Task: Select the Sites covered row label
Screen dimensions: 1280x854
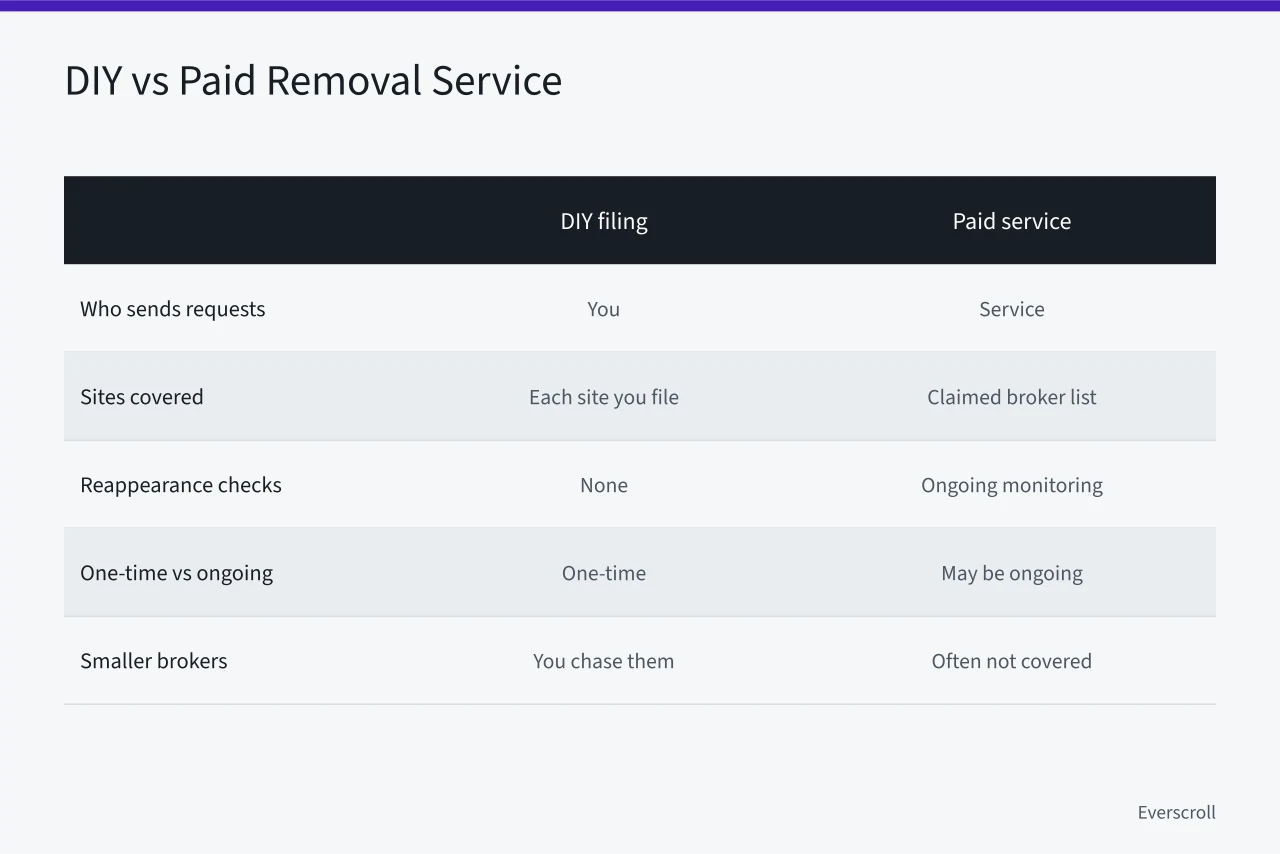Action: pyautogui.click(x=142, y=397)
